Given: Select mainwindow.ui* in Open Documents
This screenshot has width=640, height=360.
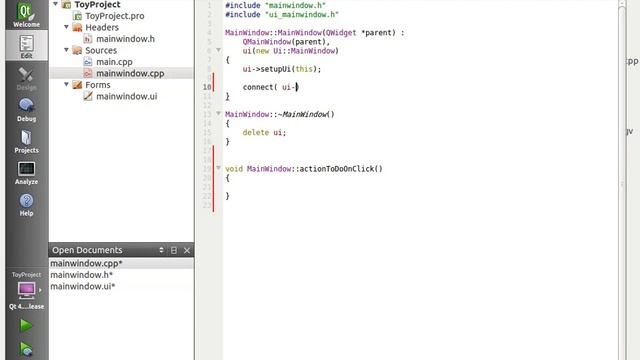Looking at the screenshot, I should pos(121,286).
